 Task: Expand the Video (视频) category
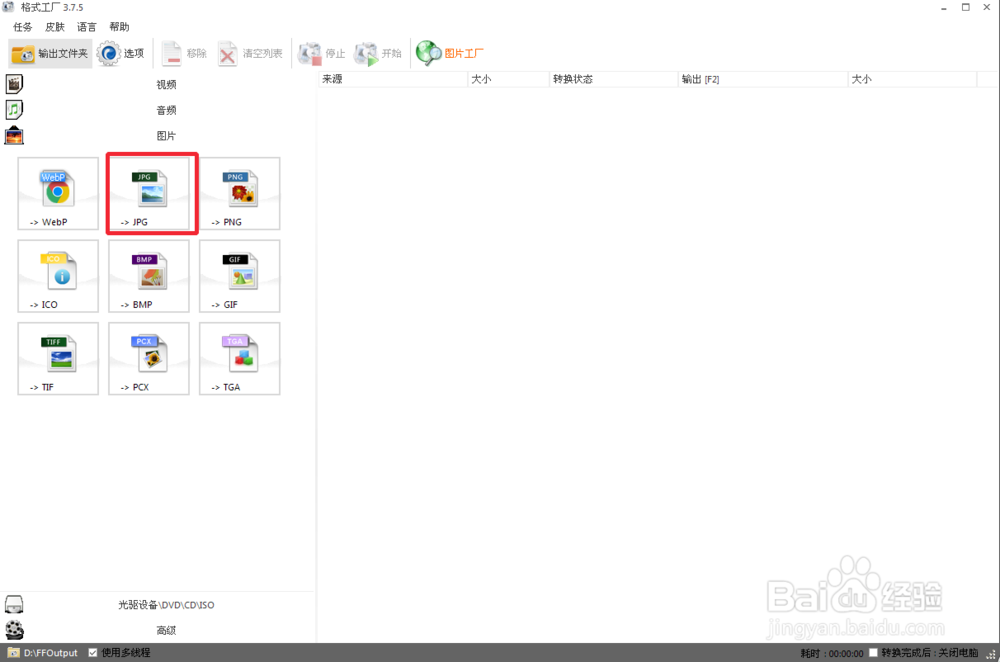(x=166, y=84)
